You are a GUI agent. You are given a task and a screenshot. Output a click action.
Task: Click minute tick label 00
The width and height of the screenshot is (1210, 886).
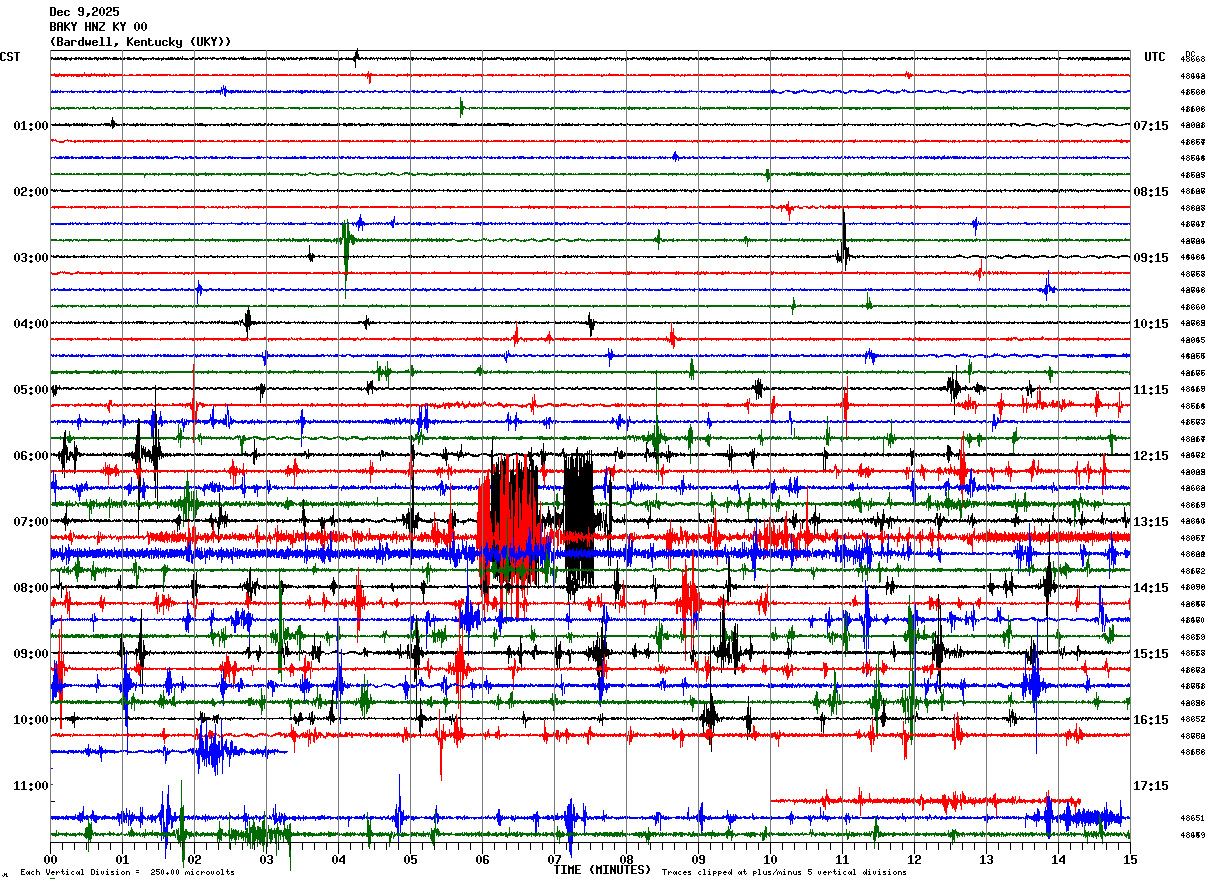click(51, 859)
